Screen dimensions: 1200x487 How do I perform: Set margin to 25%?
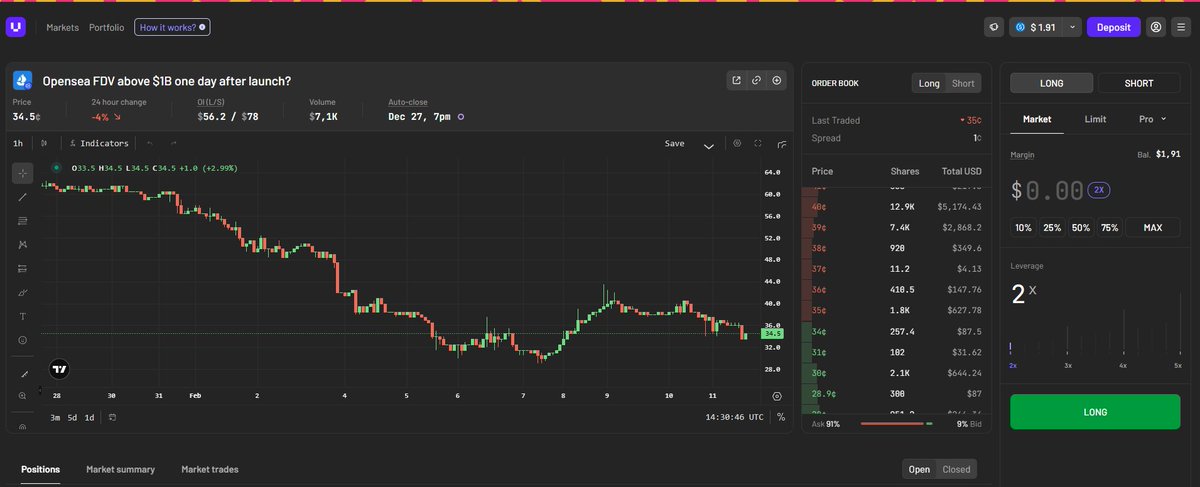pos(1052,228)
